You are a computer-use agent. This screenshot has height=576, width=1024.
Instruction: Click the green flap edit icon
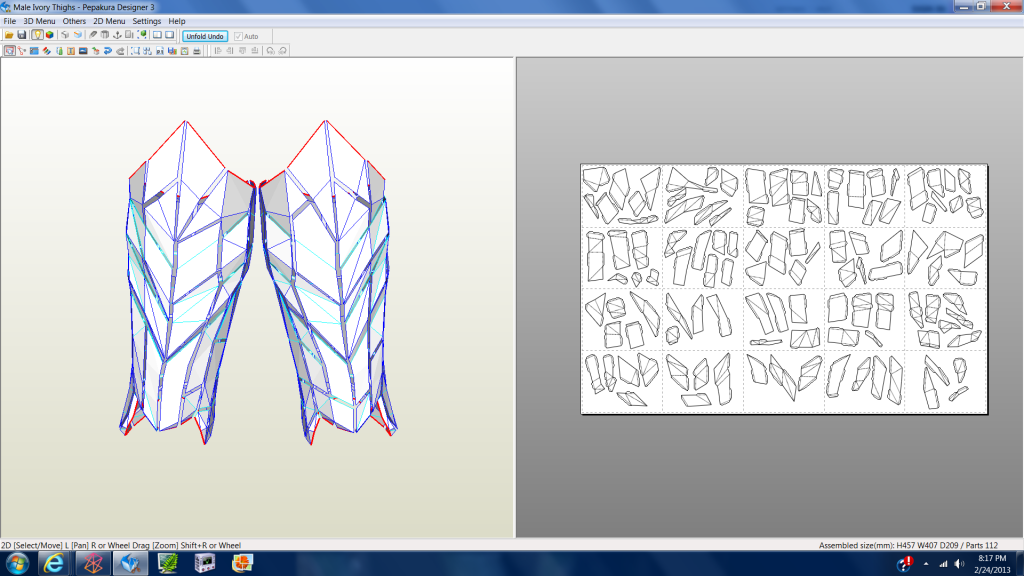click(59, 50)
